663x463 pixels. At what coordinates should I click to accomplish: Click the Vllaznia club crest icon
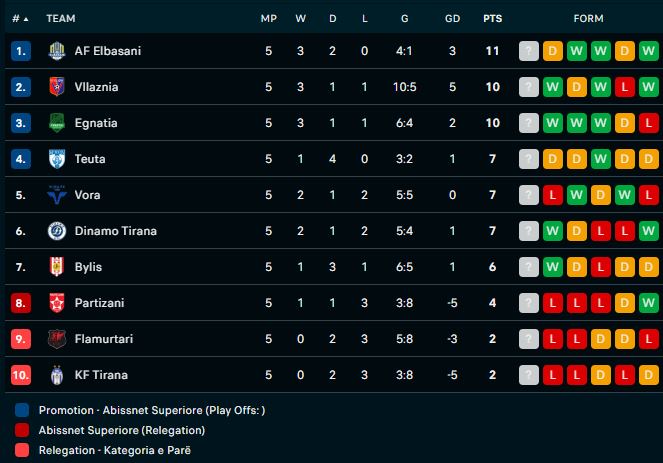[x=56, y=87]
